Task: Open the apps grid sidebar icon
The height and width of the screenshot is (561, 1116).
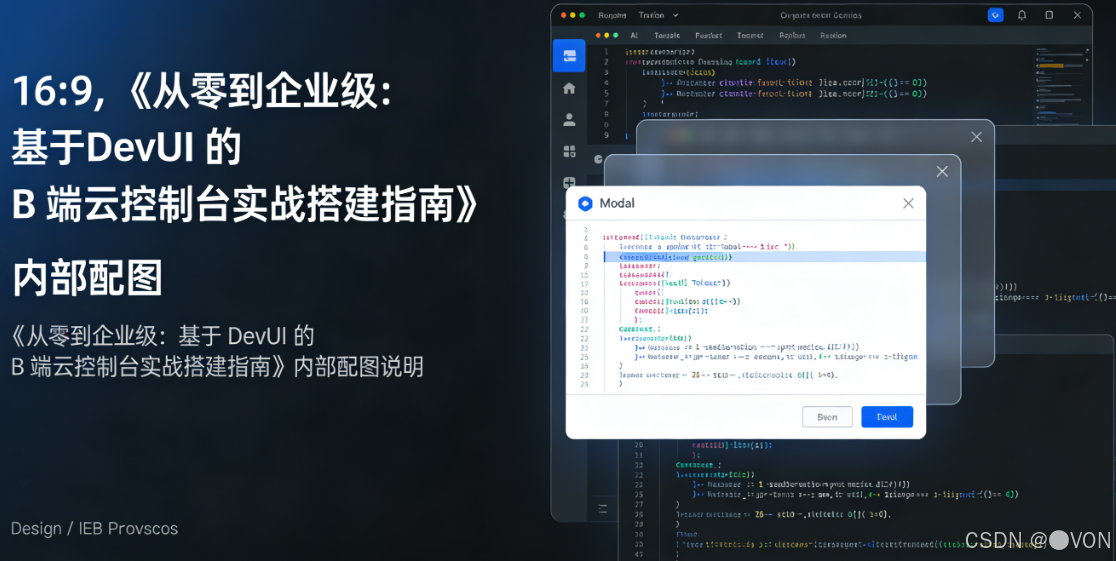Action: [569, 151]
